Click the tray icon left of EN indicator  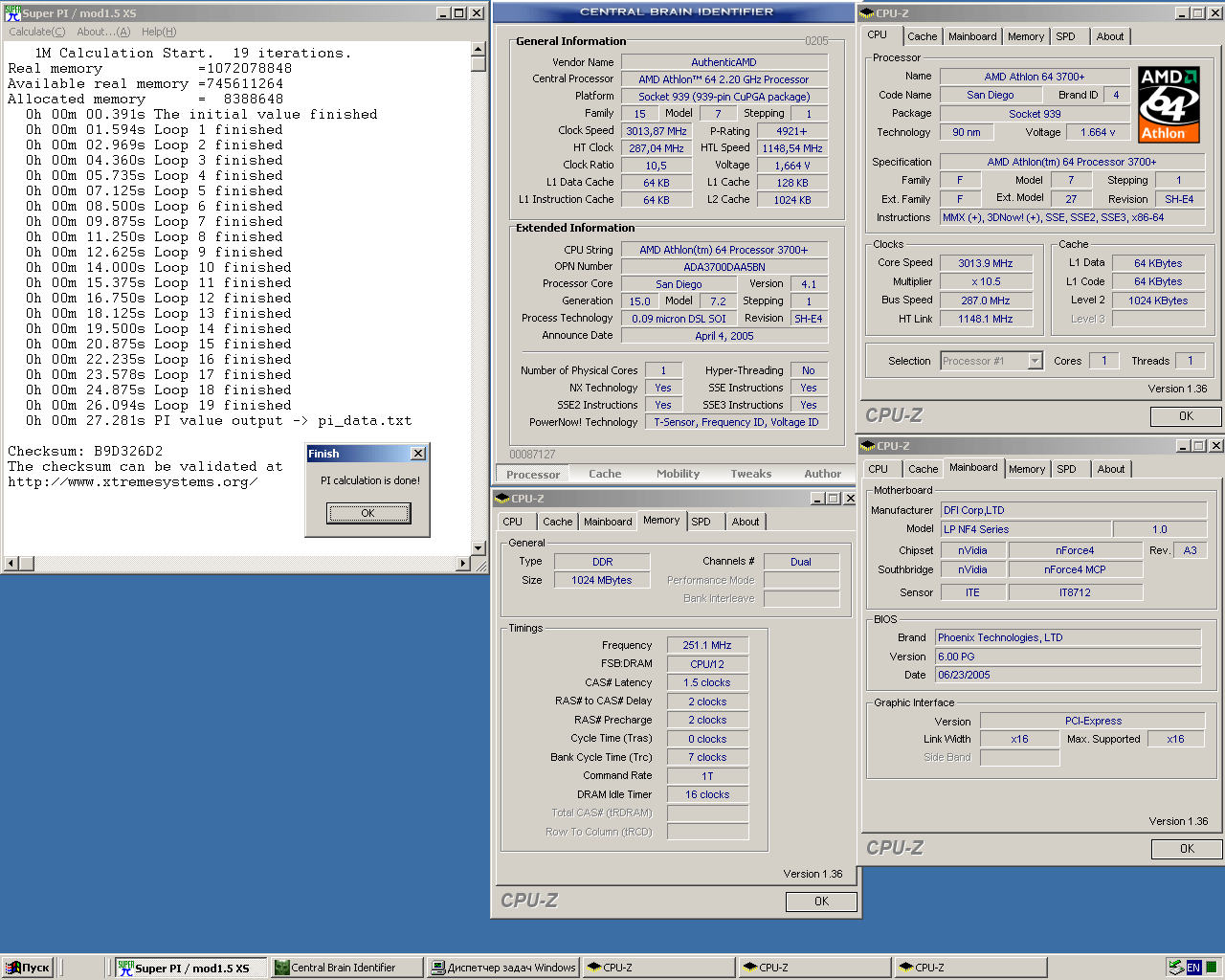tap(1175, 968)
